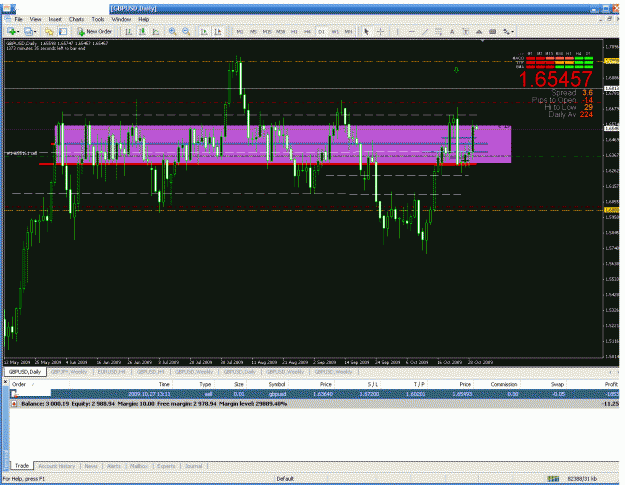Sort trades by the Order column header
The height and width of the screenshot is (485, 625).
(19, 384)
